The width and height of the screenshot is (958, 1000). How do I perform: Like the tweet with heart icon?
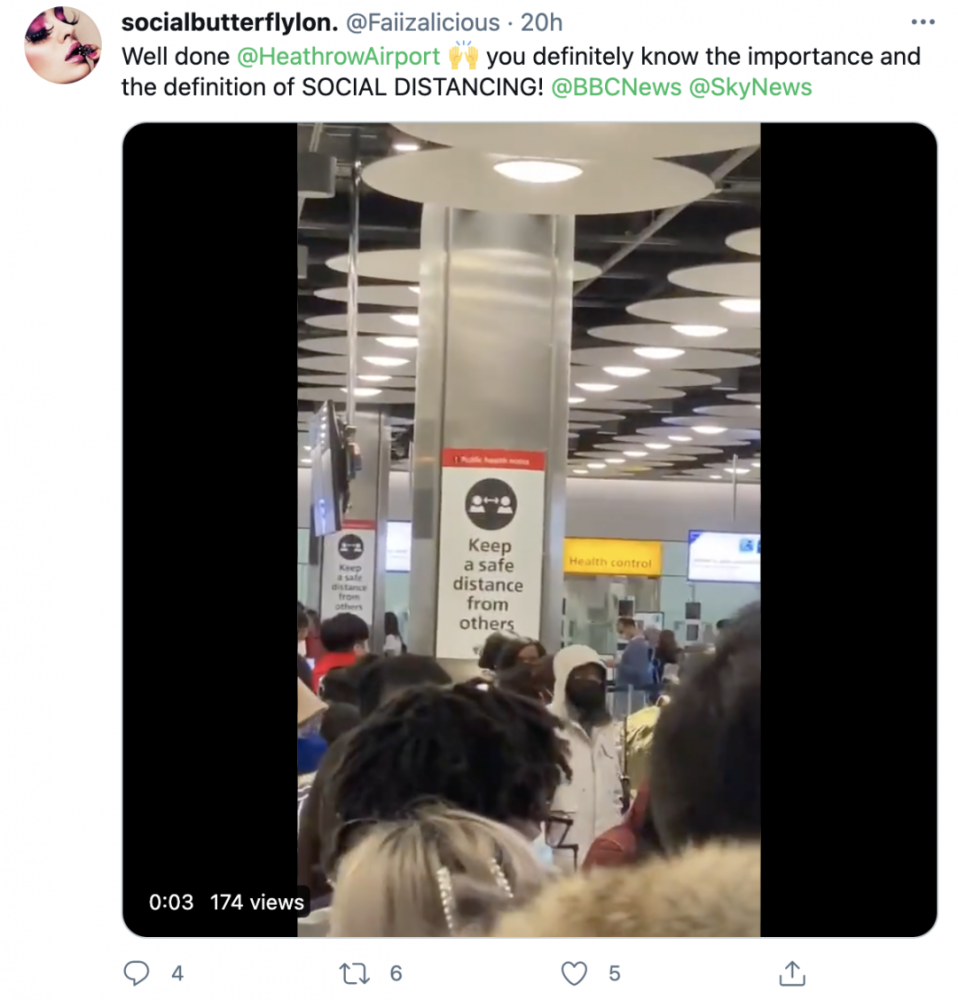coord(573,973)
